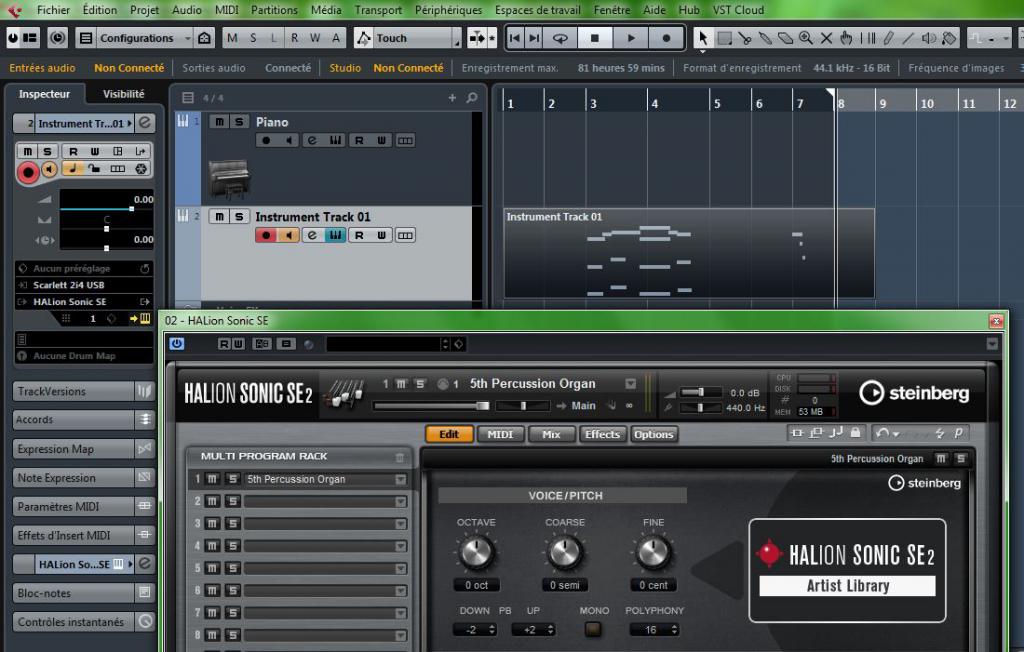
Task: Click the COARSE tuning knob
Action: (565, 552)
